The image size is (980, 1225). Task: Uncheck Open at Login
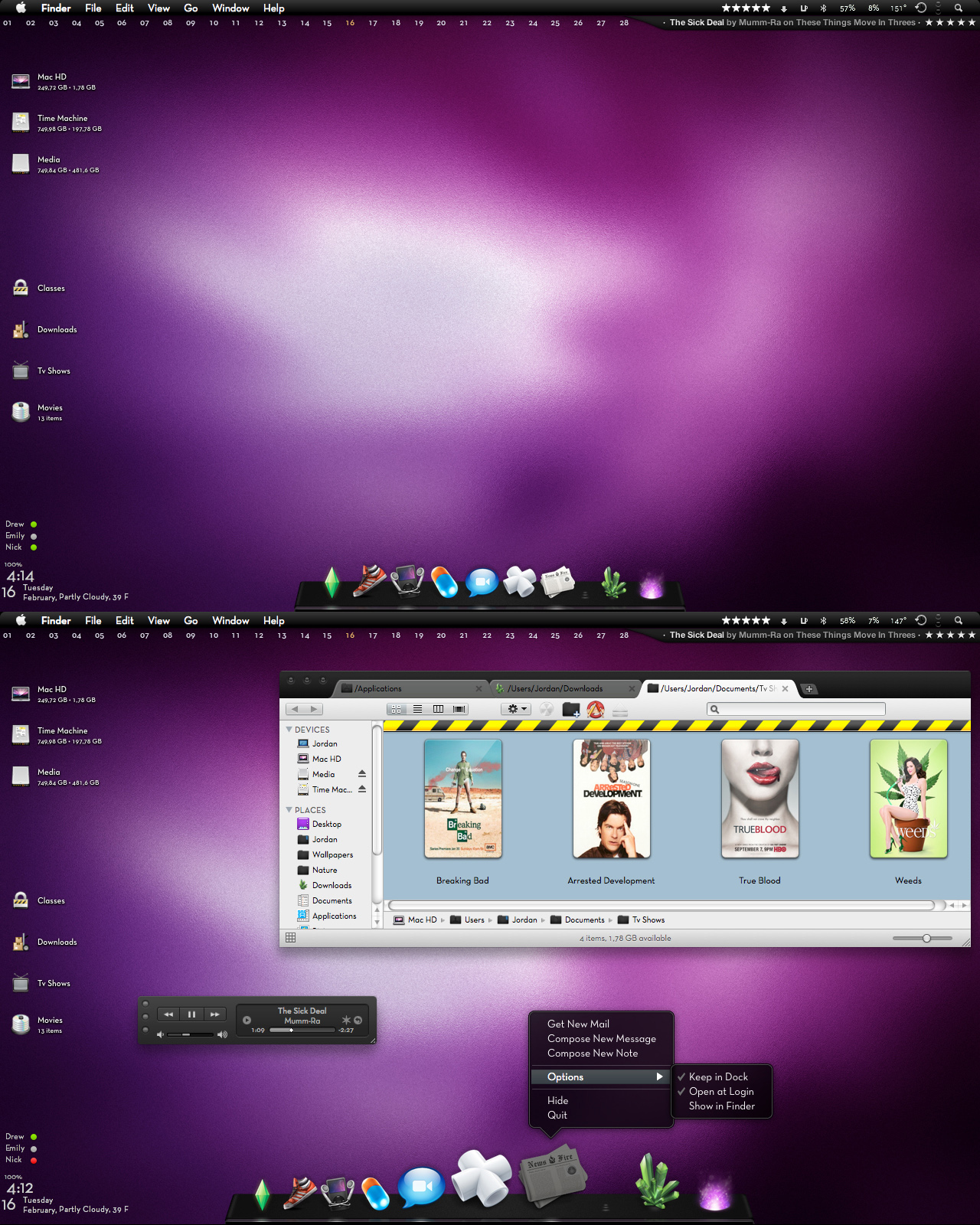point(721,1091)
